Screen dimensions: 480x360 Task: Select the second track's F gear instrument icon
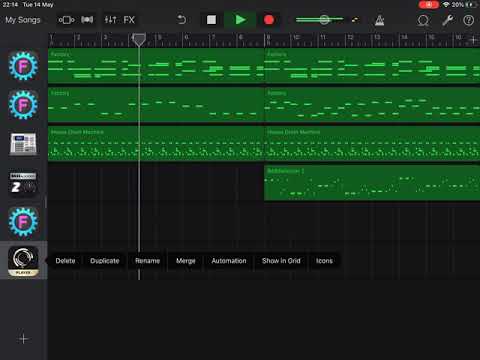click(23, 105)
